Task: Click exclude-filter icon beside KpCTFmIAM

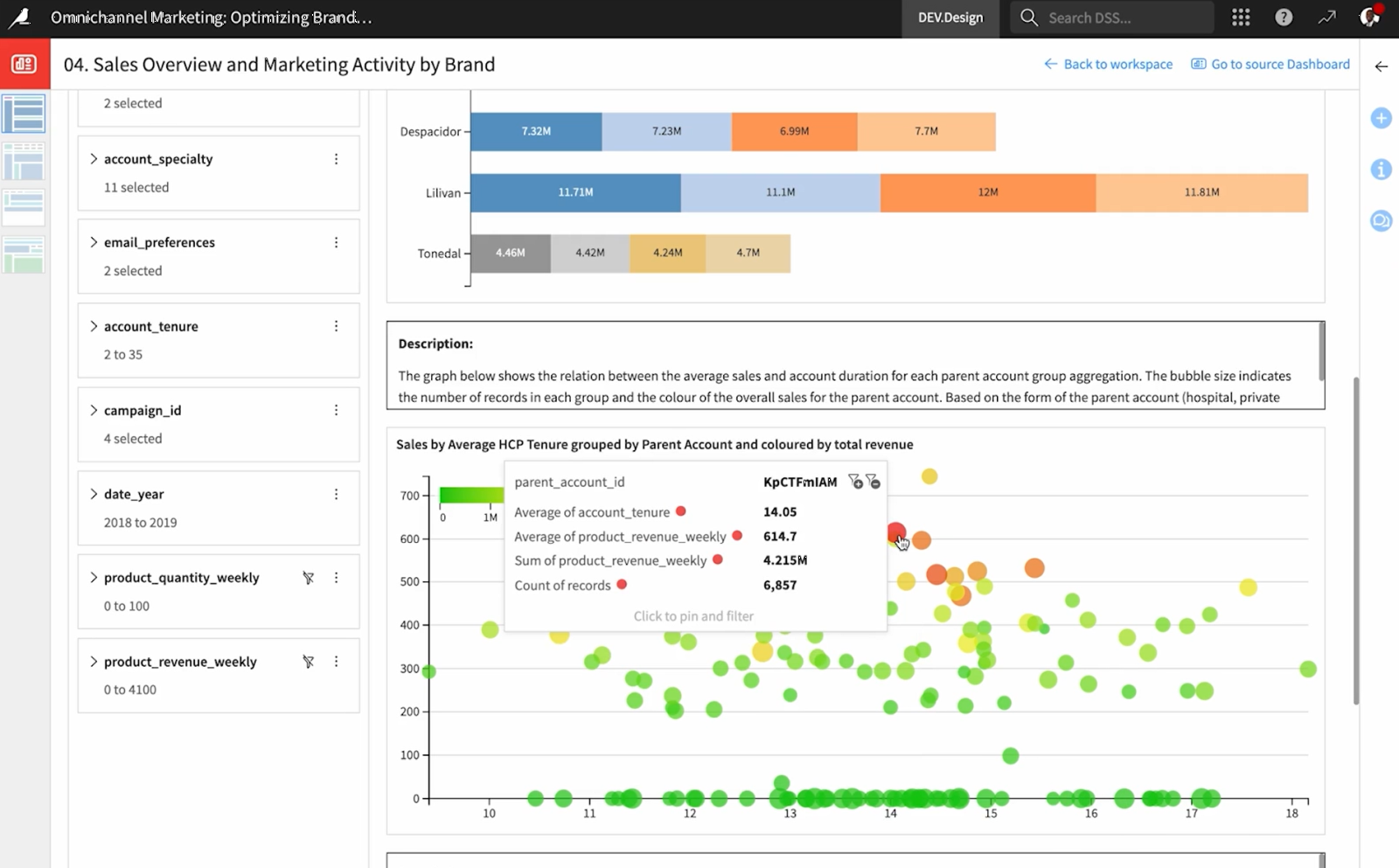Action: click(x=873, y=482)
